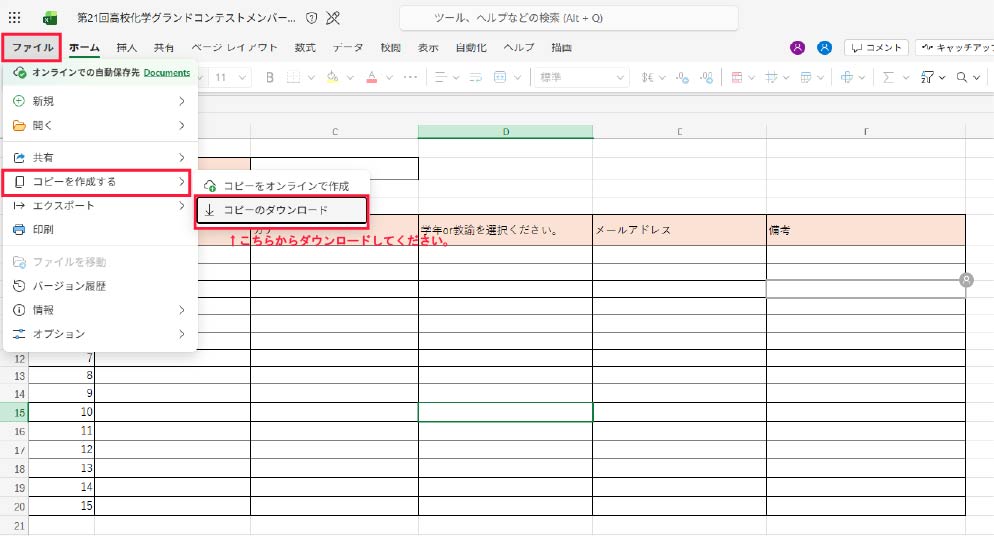994x536 pixels.
Task: Switch to the データ ribbon tab
Action: click(348, 48)
